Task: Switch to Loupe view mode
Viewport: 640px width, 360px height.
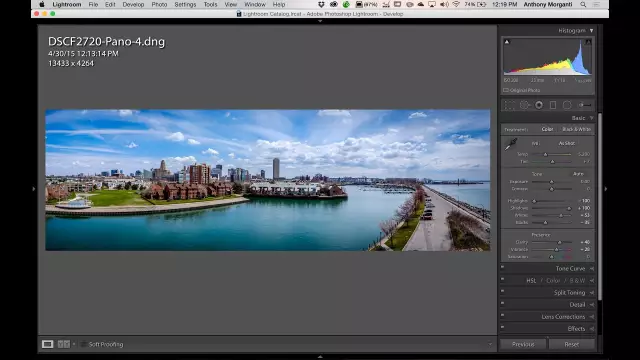Action: [x=47, y=344]
